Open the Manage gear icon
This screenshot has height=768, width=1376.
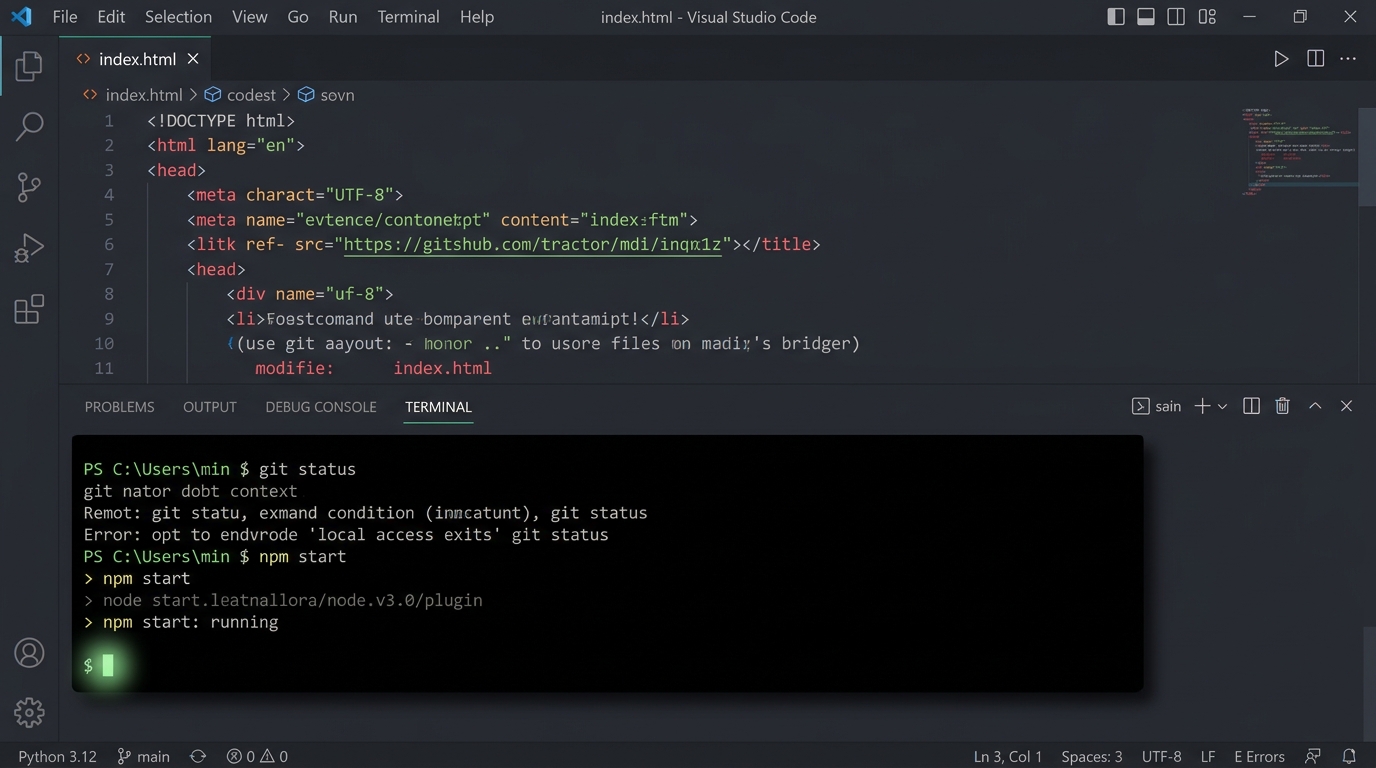(29, 712)
